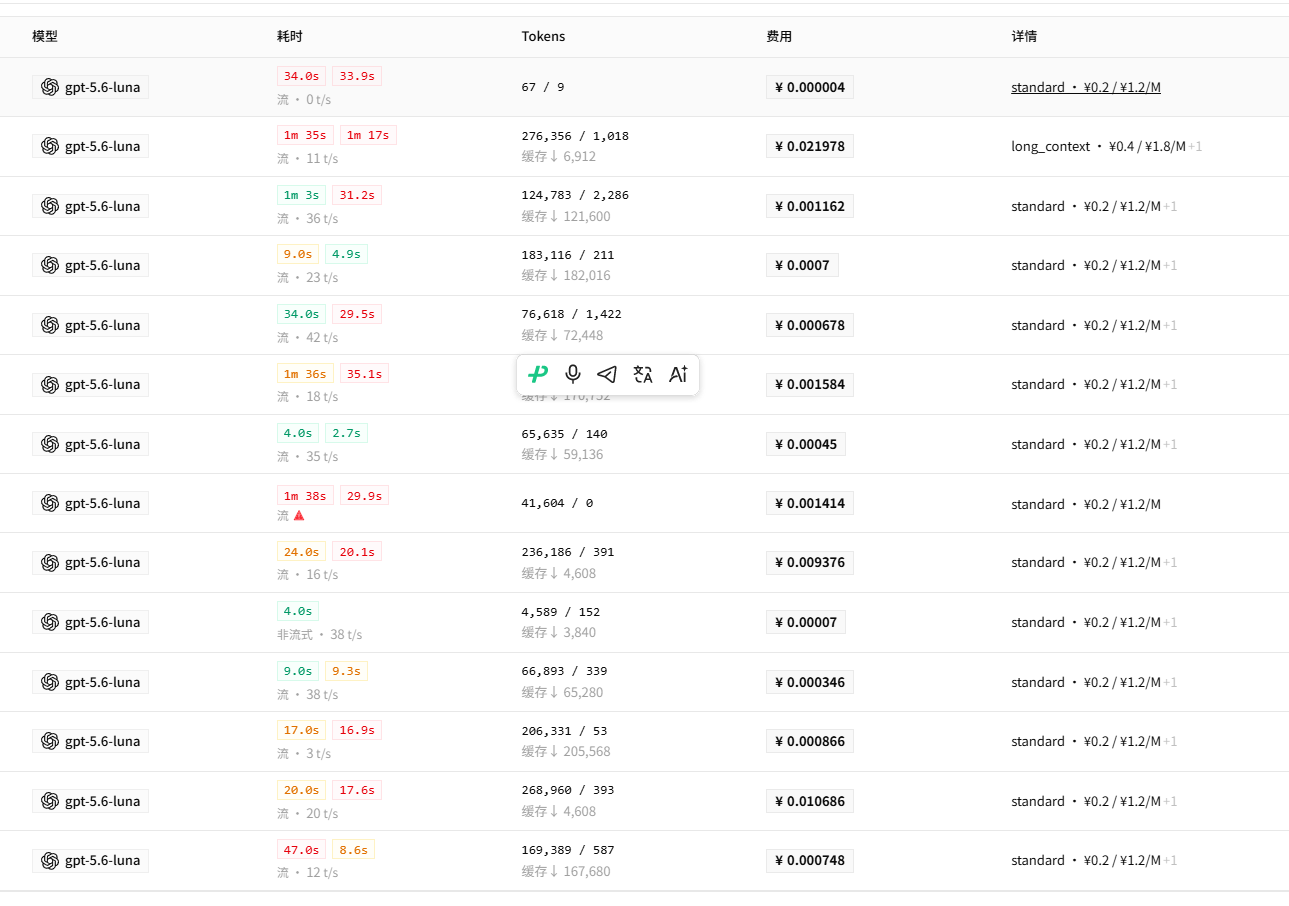The height and width of the screenshot is (906, 1289).
Task: Click the token count 124,783 / 2,286
Action: pyautogui.click(x=575, y=195)
